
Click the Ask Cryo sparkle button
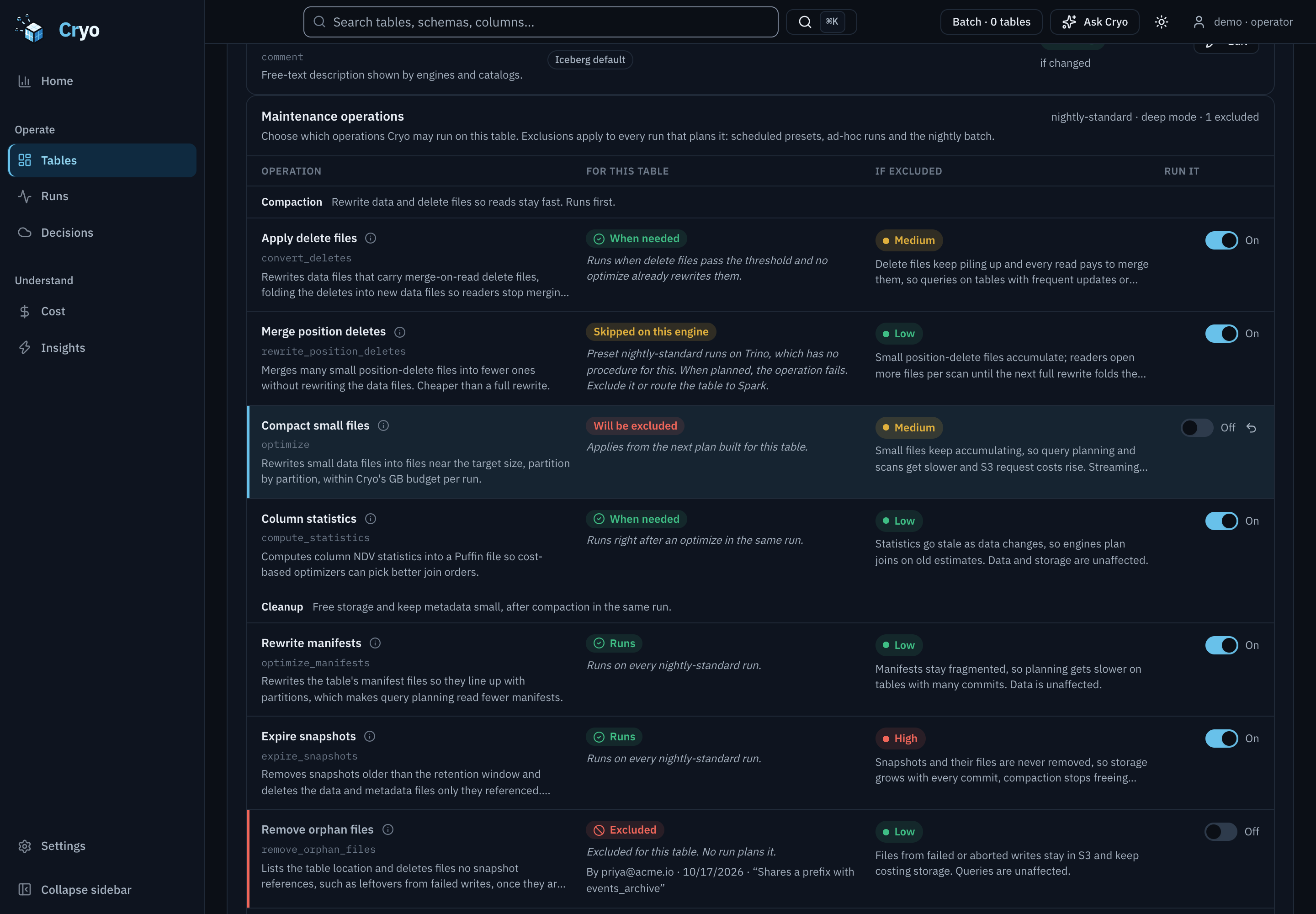(x=1094, y=22)
